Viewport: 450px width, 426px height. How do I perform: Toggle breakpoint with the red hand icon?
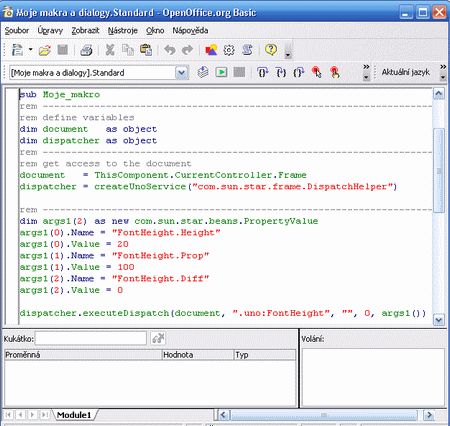click(x=316, y=72)
